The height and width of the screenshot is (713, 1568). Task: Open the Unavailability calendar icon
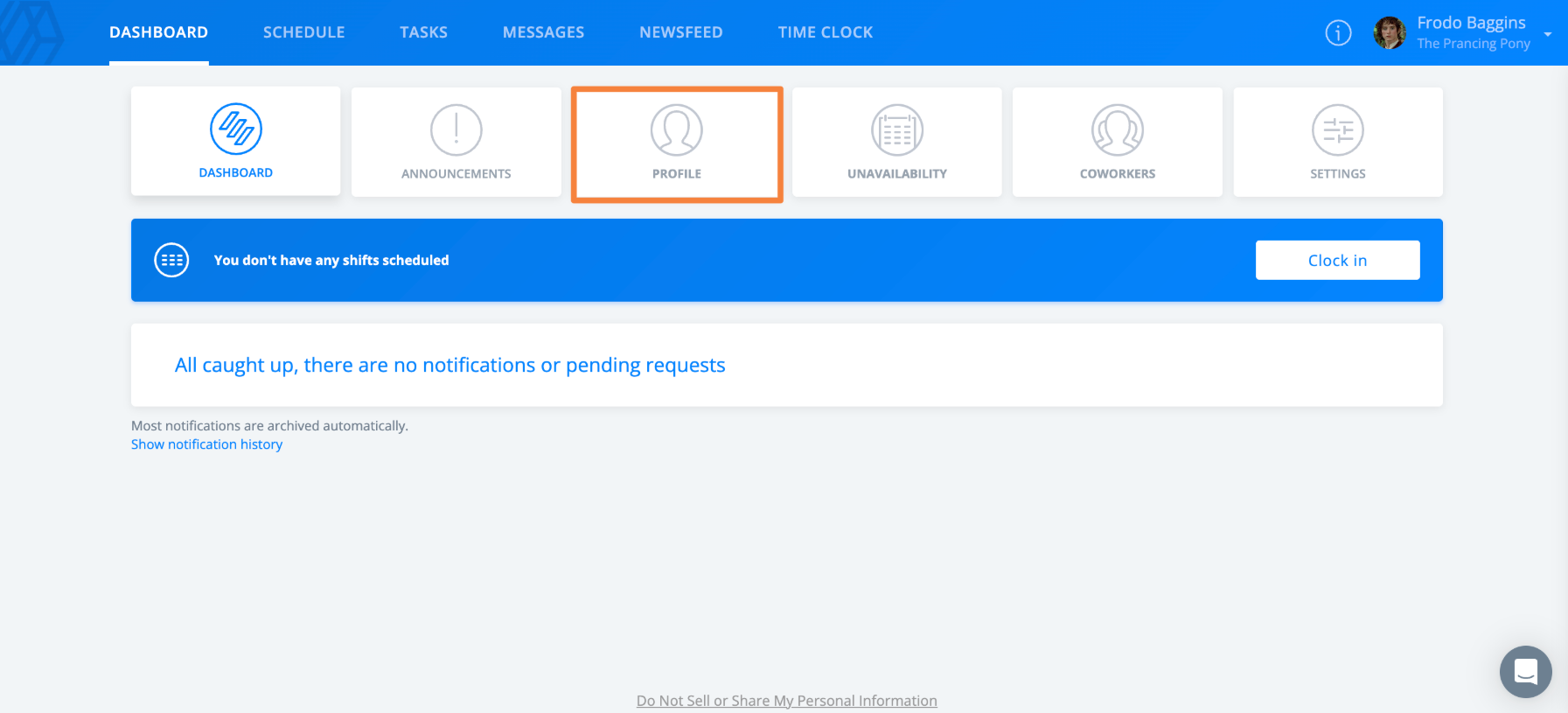pos(897,130)
